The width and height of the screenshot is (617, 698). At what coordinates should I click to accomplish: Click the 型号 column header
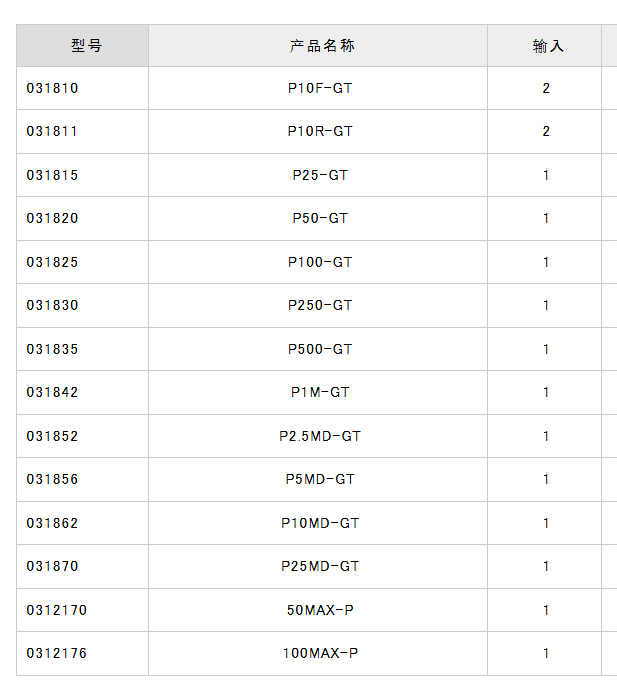pos(86,46)
